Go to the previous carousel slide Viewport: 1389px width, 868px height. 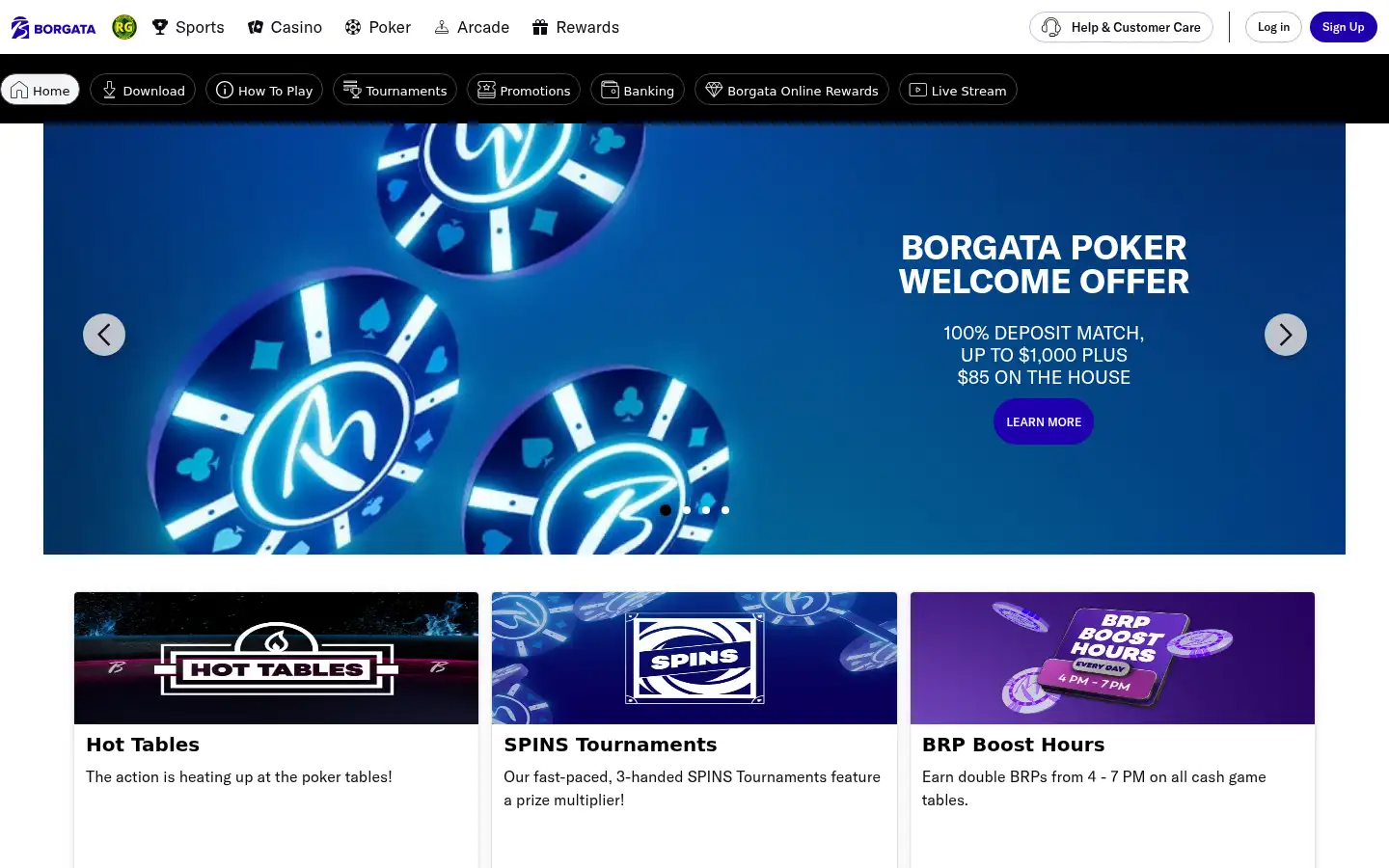[x=104, y=335]
